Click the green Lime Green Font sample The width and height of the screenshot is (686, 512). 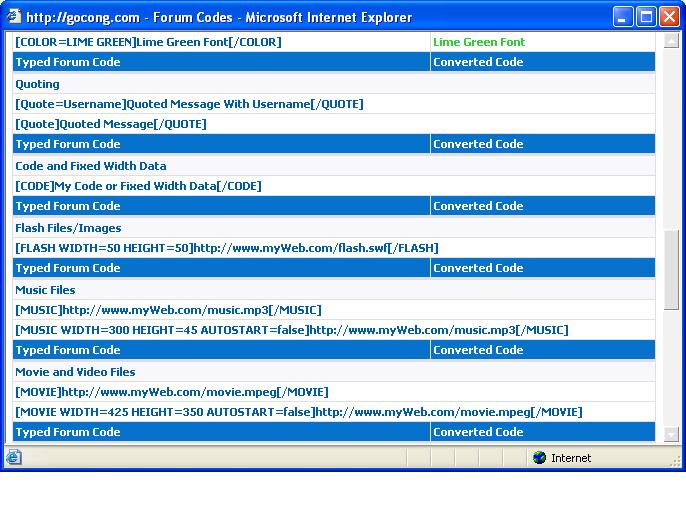point(478,42)
